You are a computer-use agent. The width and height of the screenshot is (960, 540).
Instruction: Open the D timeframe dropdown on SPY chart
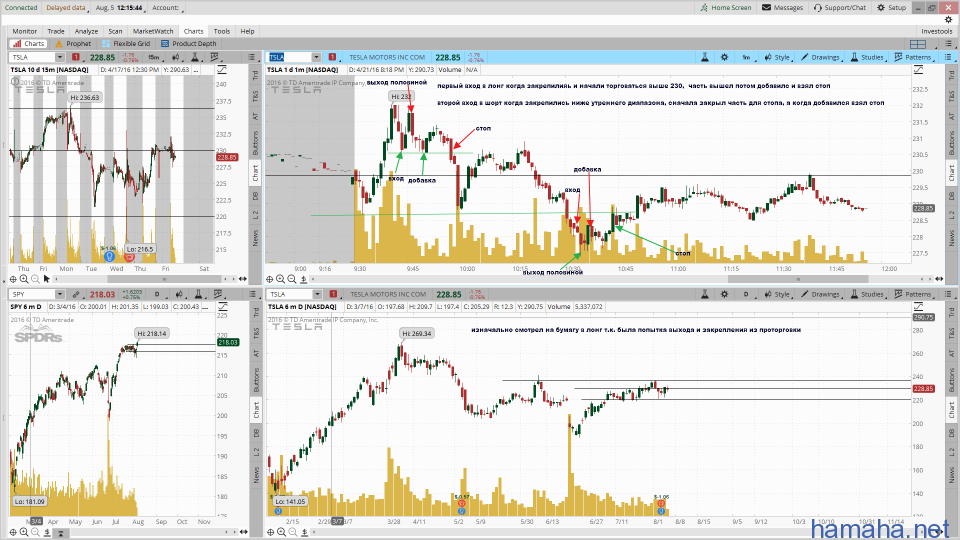click(159, 294)
